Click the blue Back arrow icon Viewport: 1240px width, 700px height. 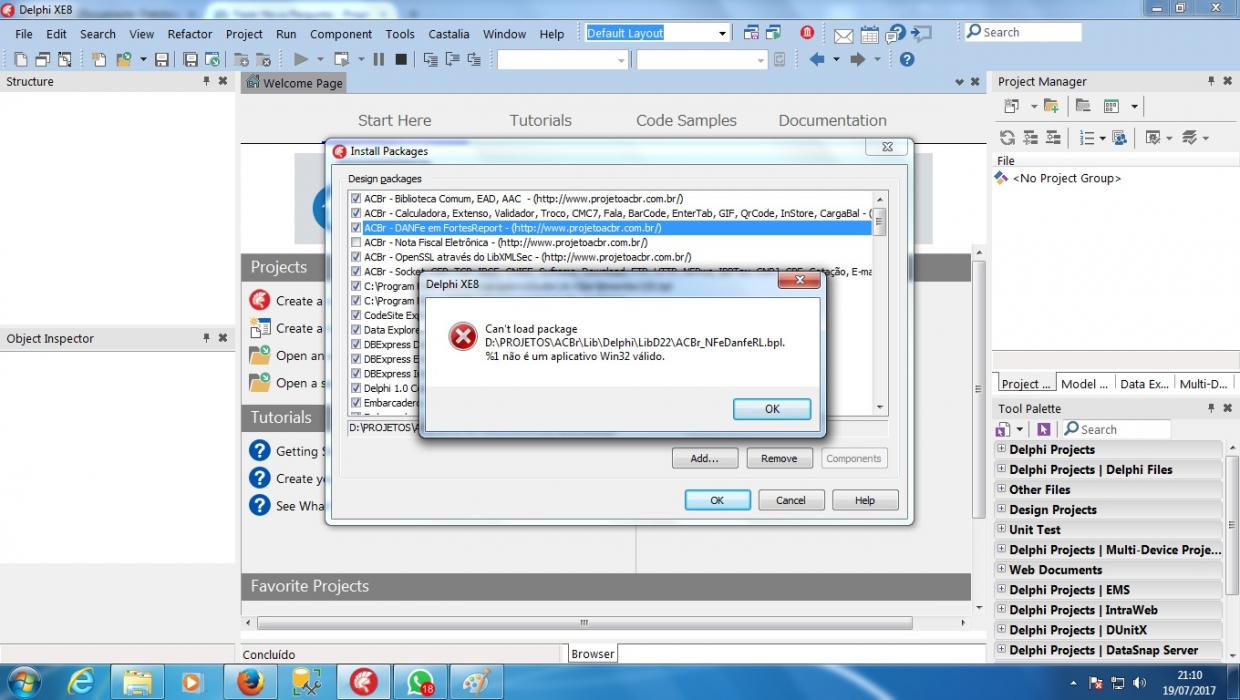click(817, 60)
